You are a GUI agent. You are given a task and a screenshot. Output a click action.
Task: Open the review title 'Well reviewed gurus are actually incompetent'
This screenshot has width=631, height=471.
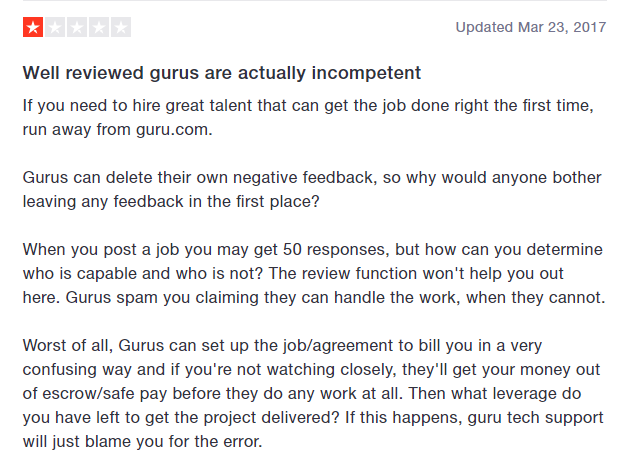[x=221, y=73]
